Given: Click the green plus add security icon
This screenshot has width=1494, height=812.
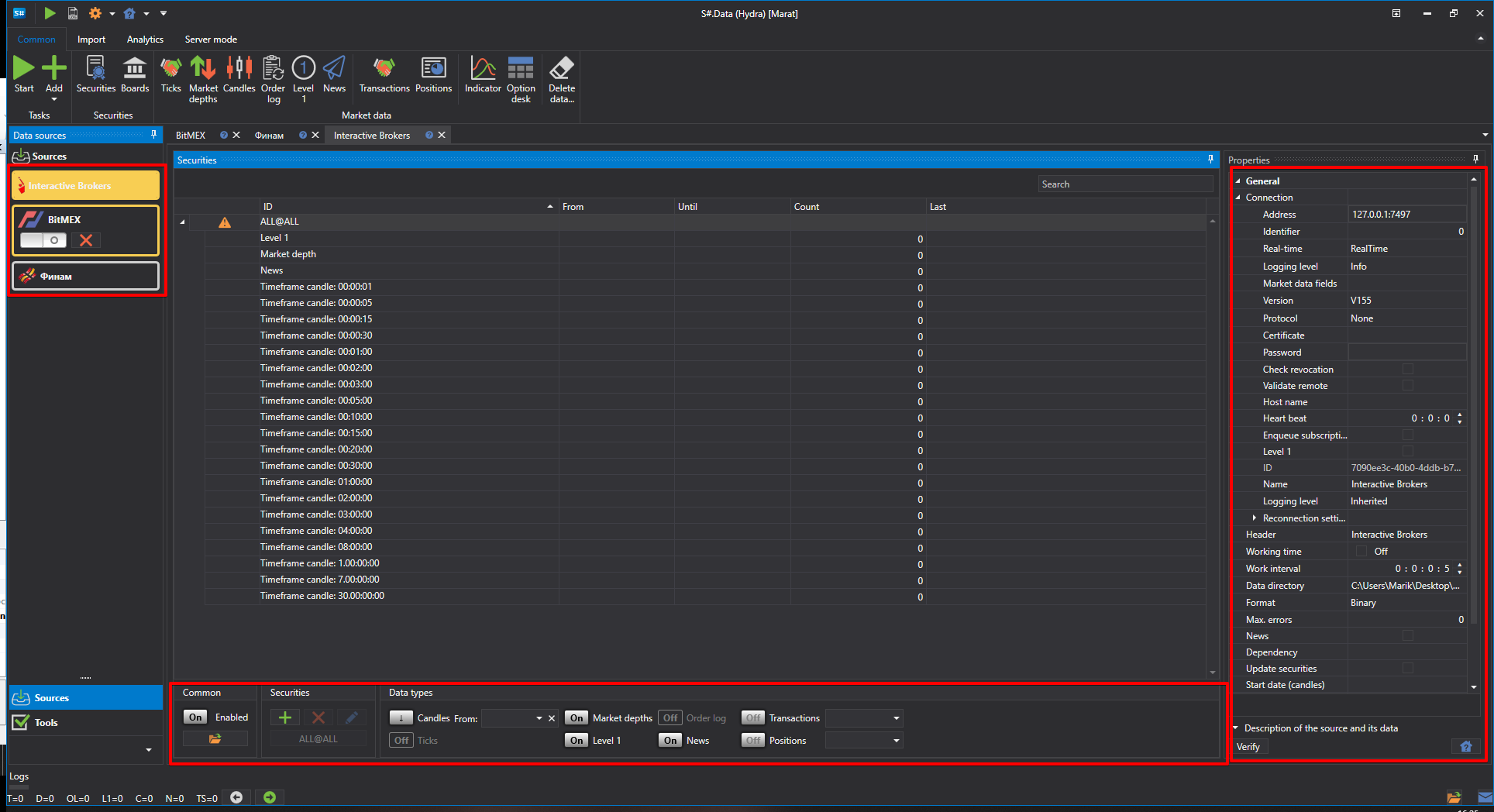Looking at the screenshot, I should [285, 717].
